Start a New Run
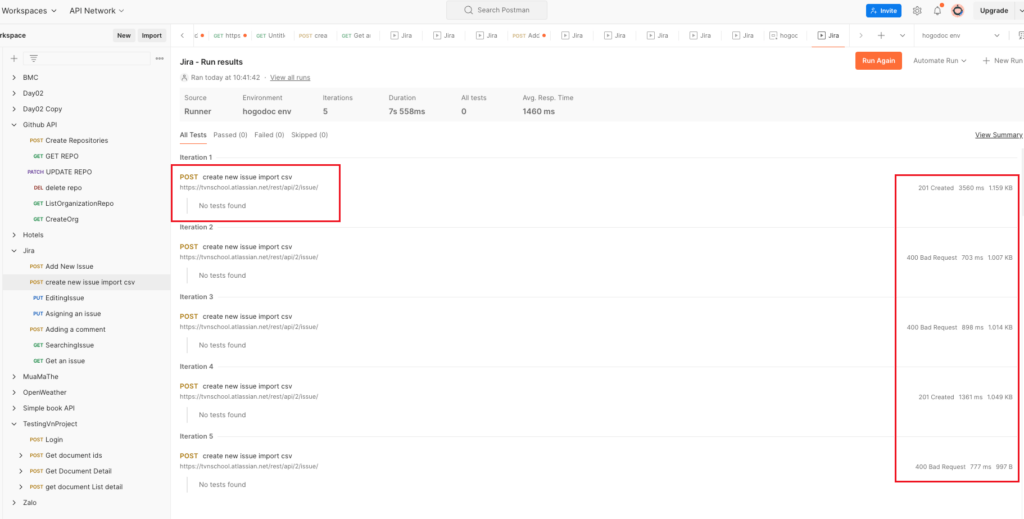 tap(1002, 61)
